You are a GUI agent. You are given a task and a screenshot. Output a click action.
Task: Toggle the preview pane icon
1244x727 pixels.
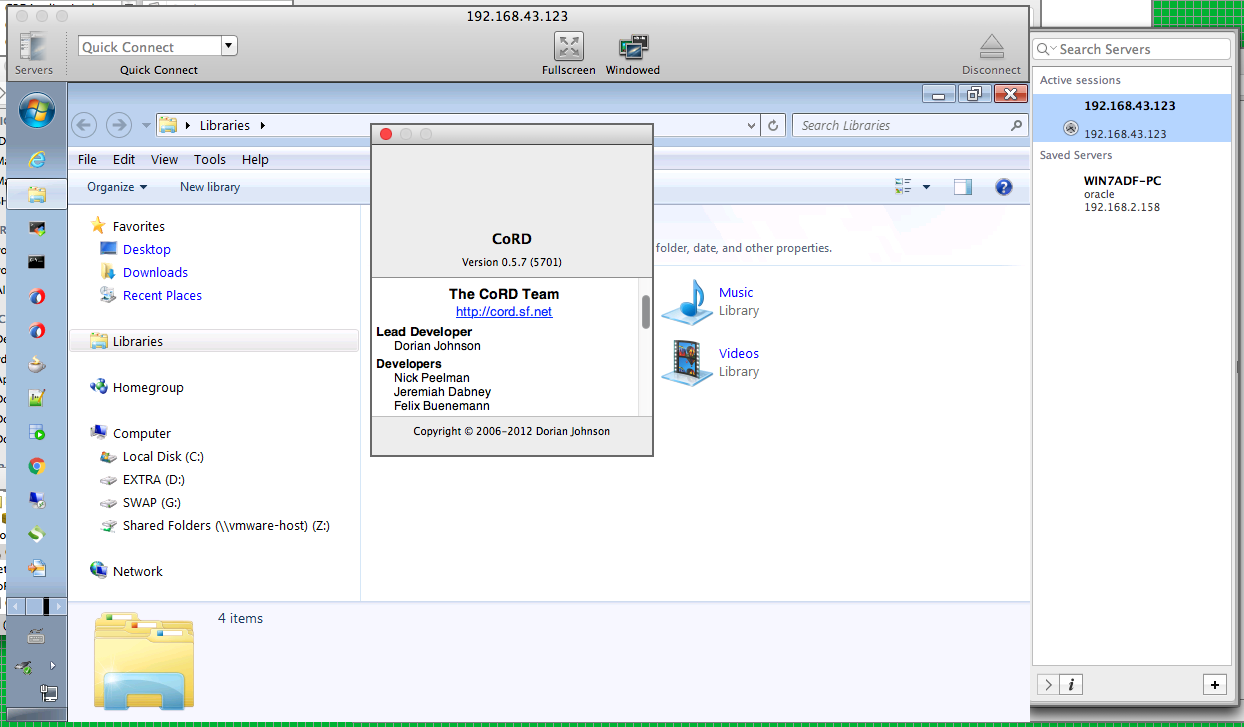962,186
